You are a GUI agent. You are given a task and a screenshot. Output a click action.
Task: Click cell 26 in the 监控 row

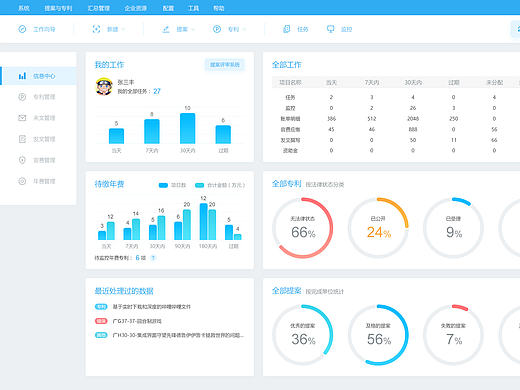413,108
